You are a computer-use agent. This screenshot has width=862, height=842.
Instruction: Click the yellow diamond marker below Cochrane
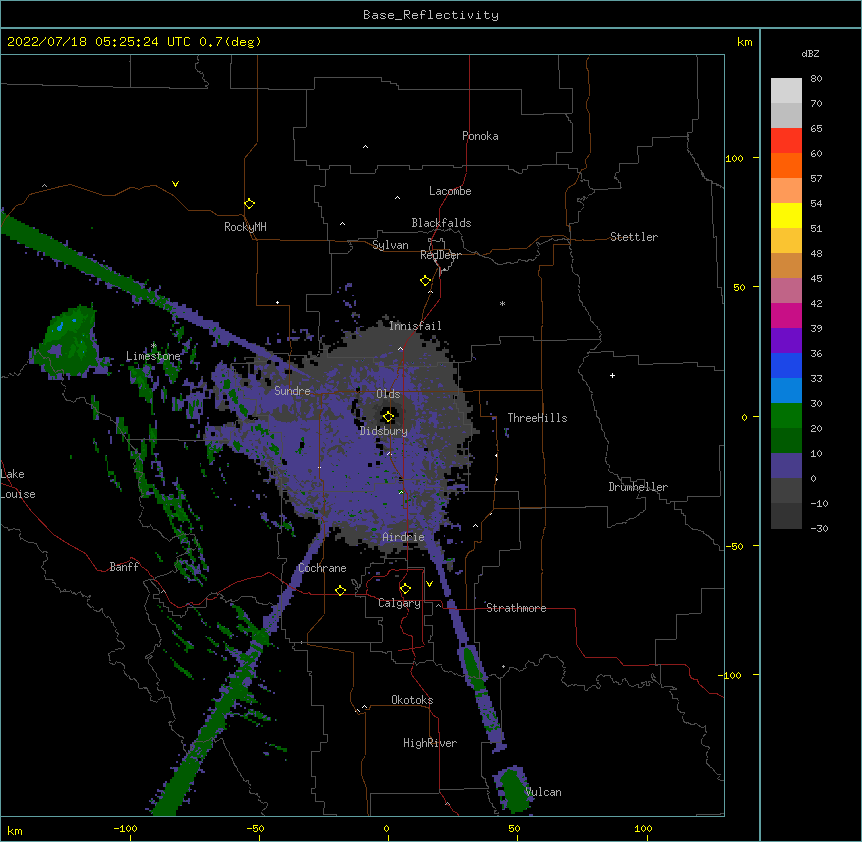pos(340,590)
